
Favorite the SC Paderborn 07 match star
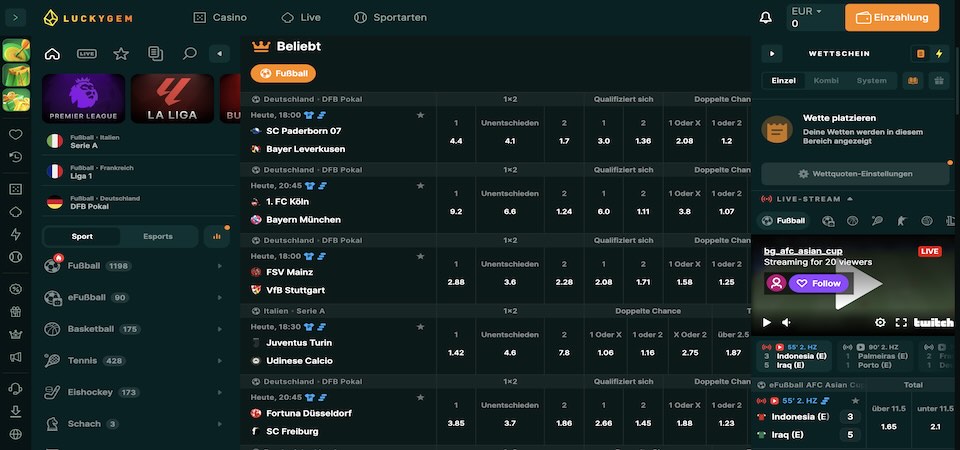(421, 115)
